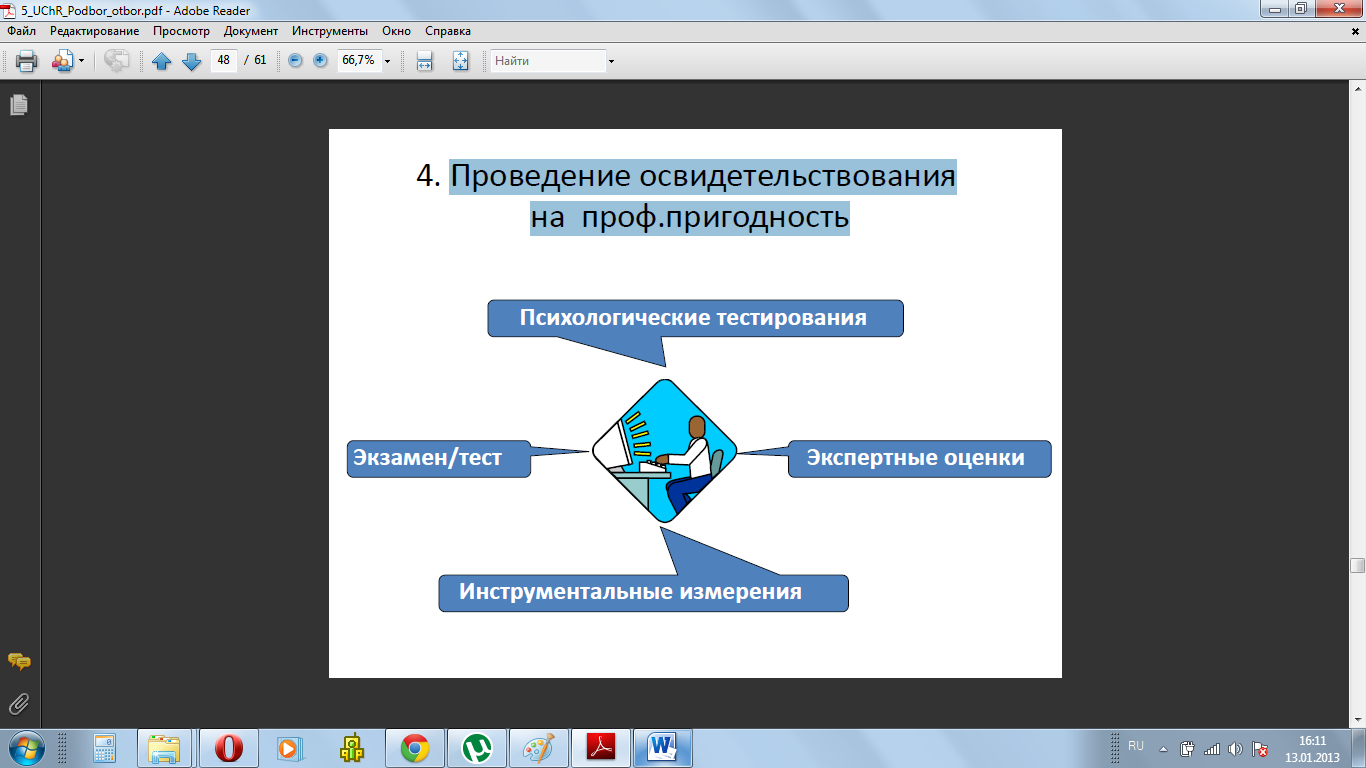The image size is (1366, 768).
Task: Click the Adobe Reader title bar PDF icon
Action: click(x=10, y=10)
